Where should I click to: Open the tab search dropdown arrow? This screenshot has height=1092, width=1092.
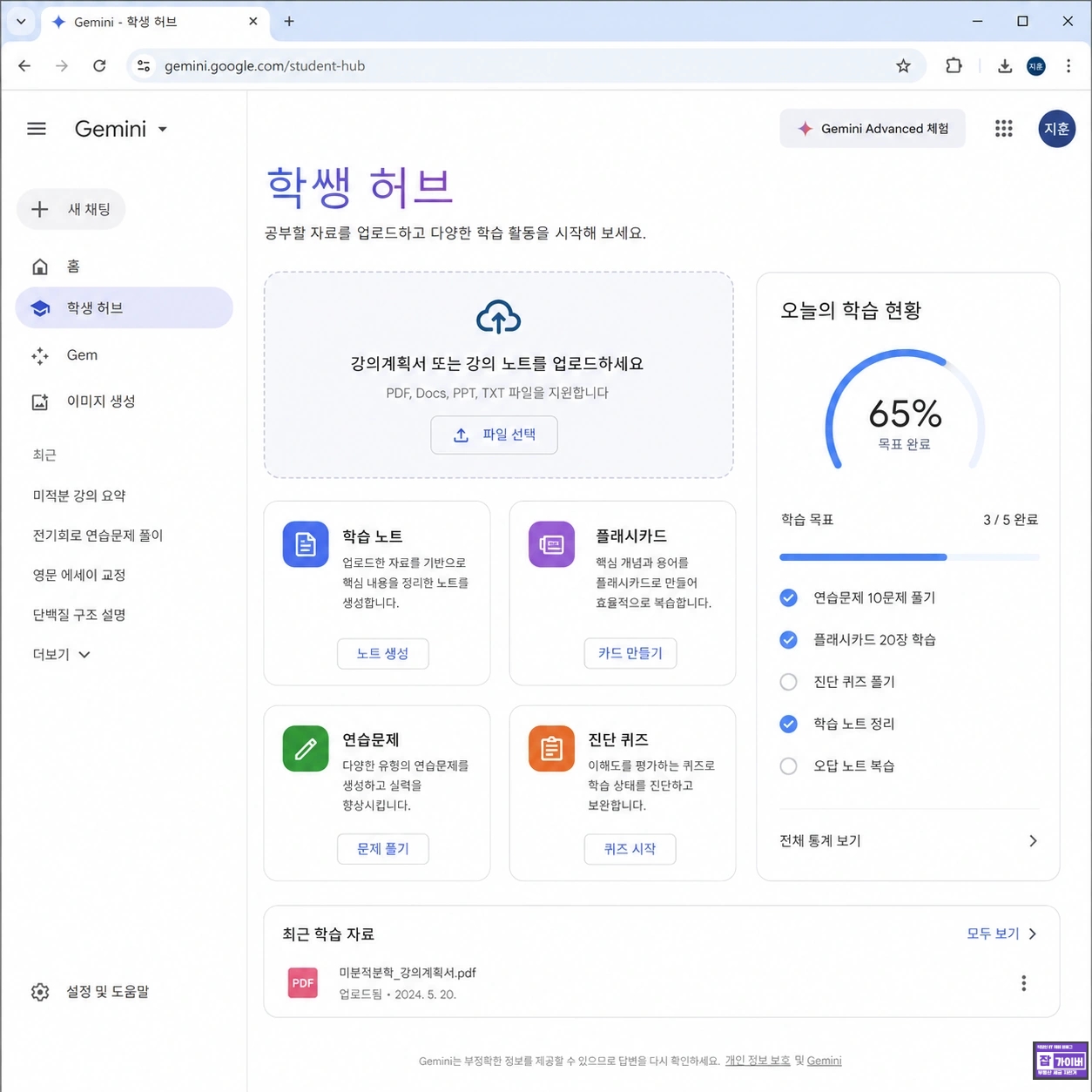(21, 22)
